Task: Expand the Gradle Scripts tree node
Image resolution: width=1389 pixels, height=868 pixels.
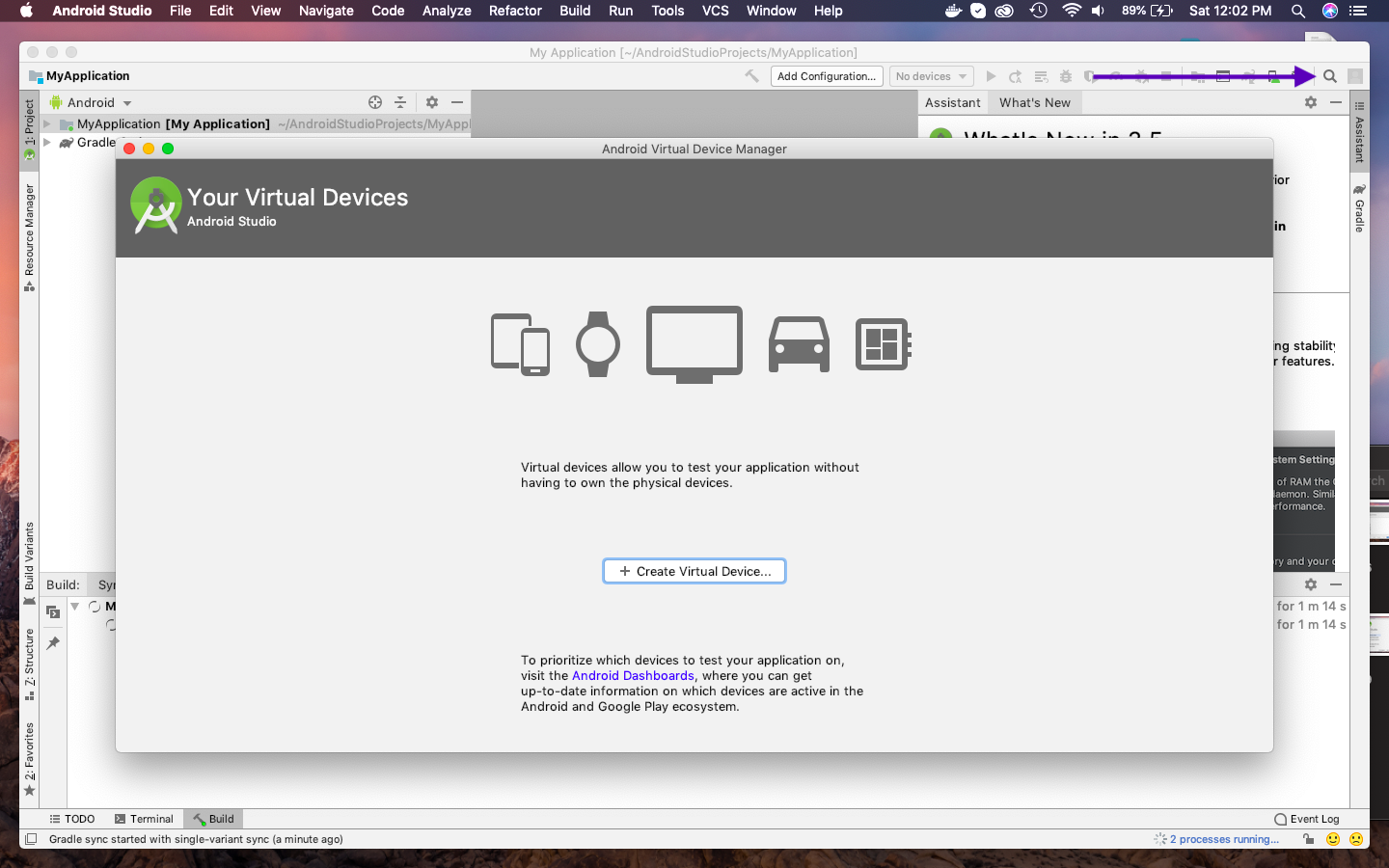Action: tap(46, 142)
